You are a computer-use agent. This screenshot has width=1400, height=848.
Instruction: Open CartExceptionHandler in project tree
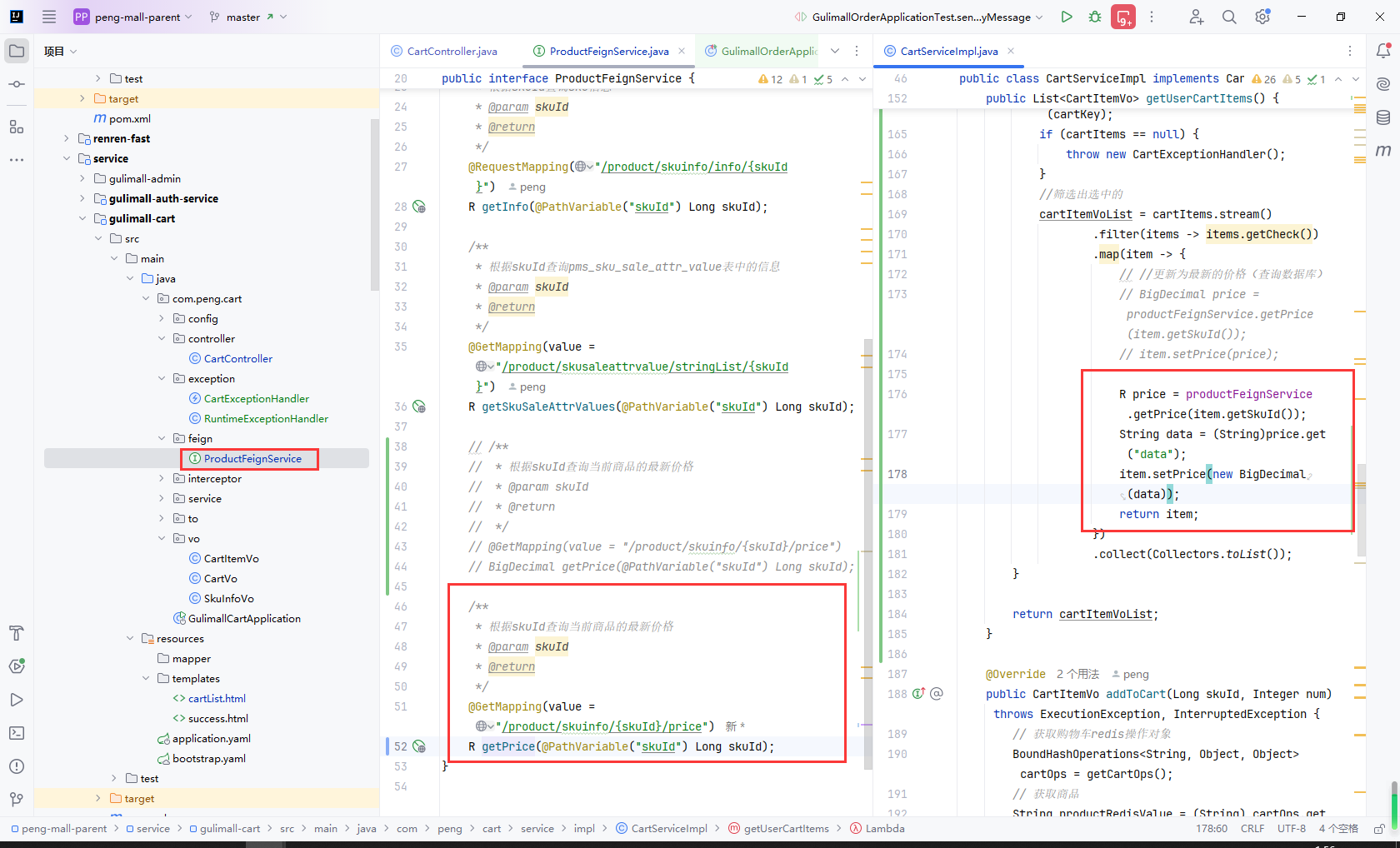[256, 399]
